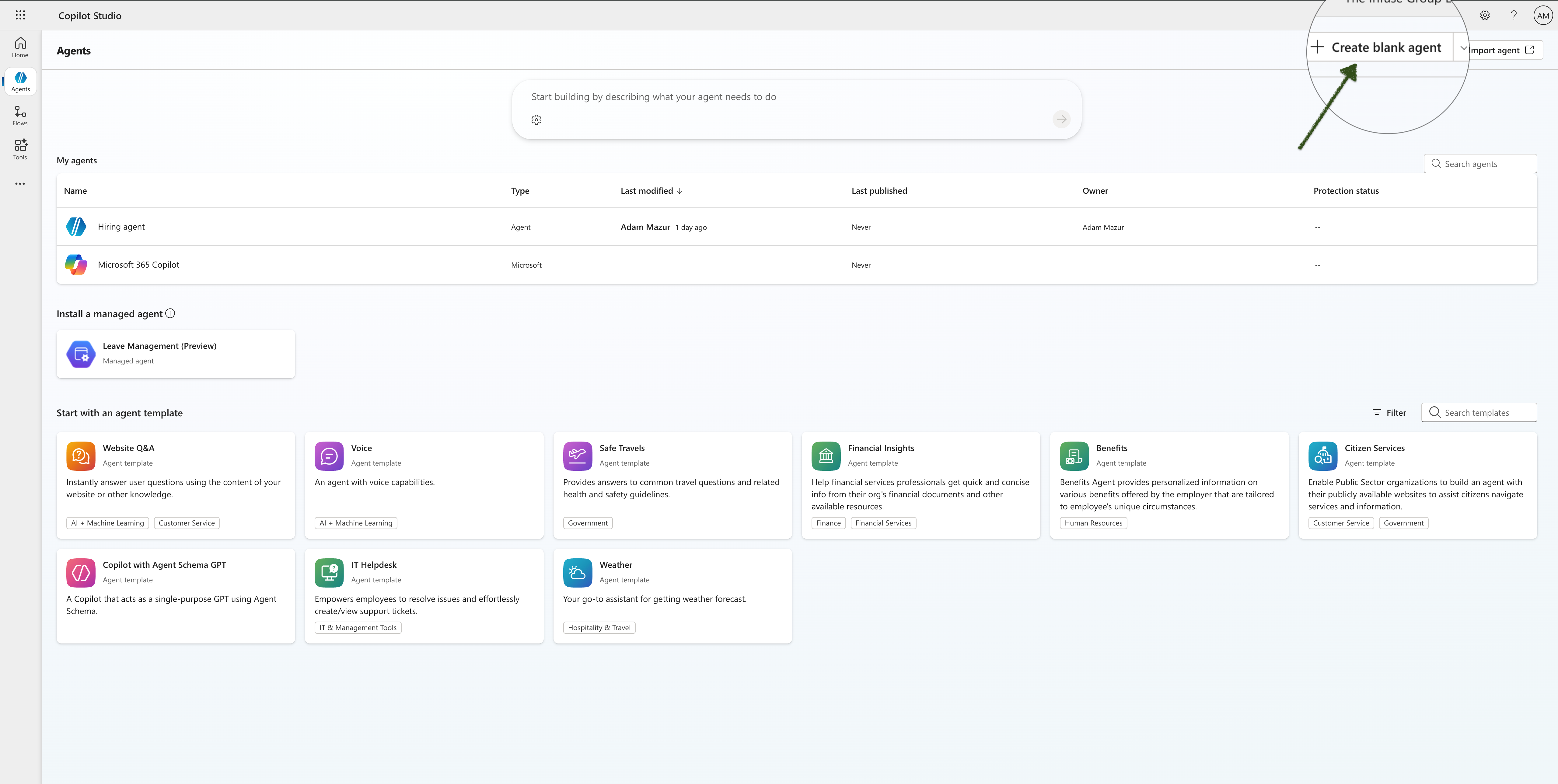This screenshot has height=784, width=1558.
Task: Click the Copilot Studio title
Action: [x=90, y=16]
